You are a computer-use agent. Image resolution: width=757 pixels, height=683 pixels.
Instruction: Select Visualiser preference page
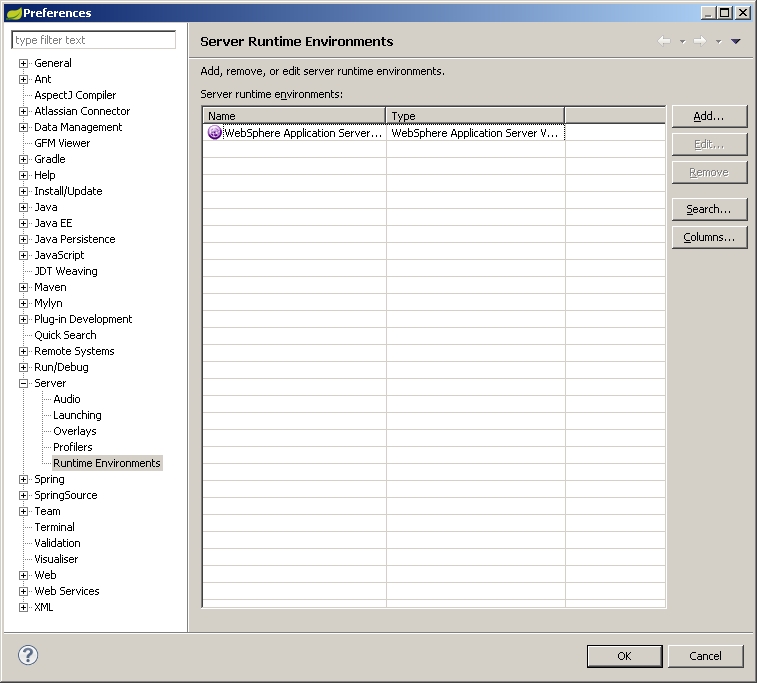pyautogui.click(x=56, y=559)
